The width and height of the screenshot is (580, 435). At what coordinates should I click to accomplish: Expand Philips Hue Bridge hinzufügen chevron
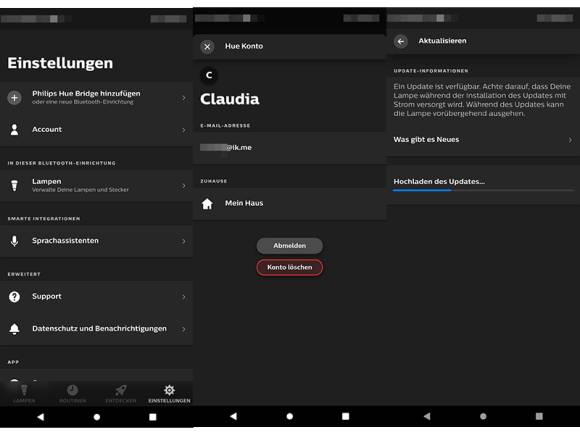click(184, 98)
